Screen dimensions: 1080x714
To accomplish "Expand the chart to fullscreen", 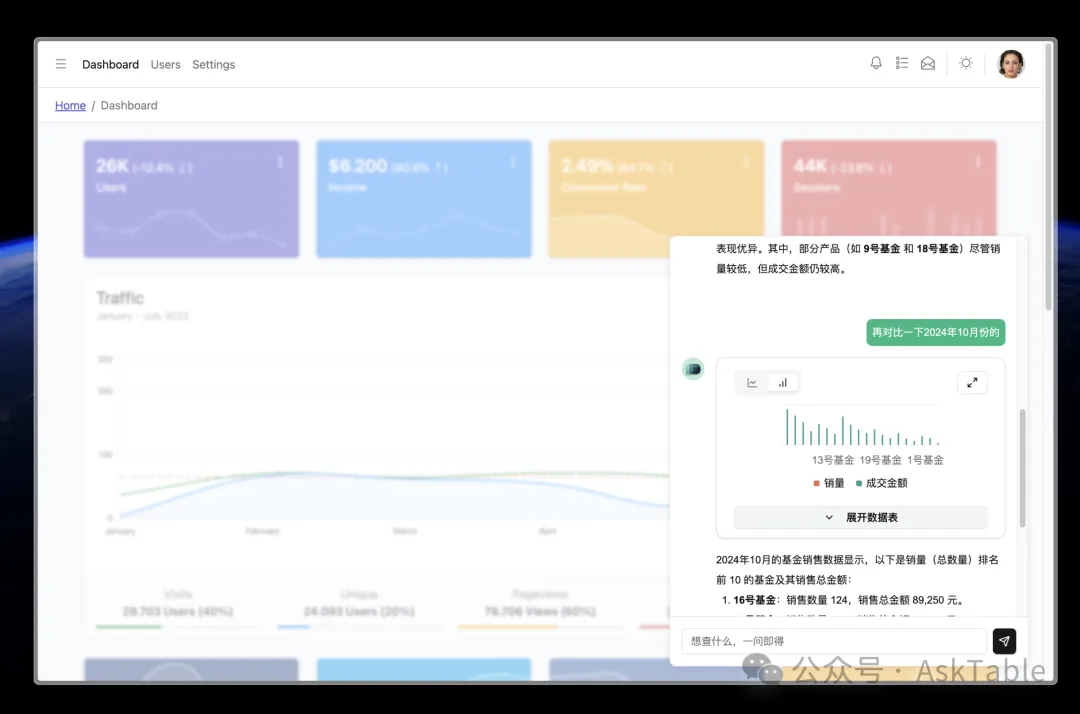I will coord(972,382).
